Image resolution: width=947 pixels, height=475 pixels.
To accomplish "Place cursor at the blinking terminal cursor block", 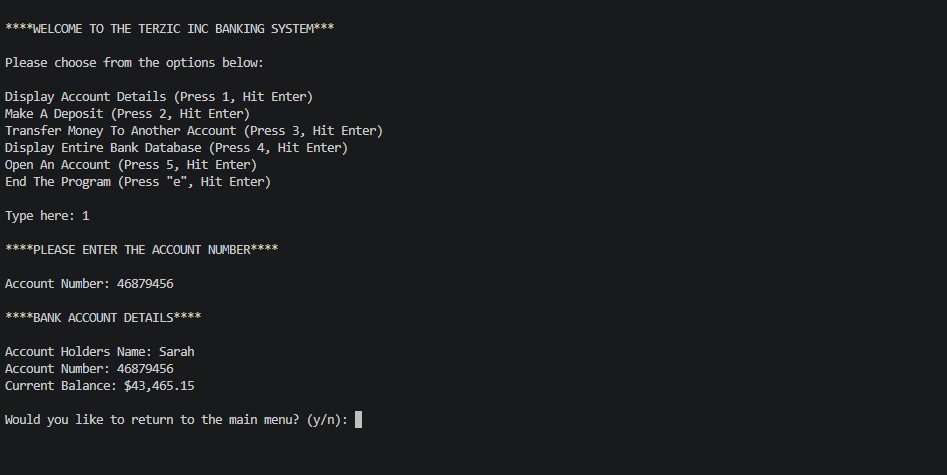I will pyautogui.click(x=358, y=420).
